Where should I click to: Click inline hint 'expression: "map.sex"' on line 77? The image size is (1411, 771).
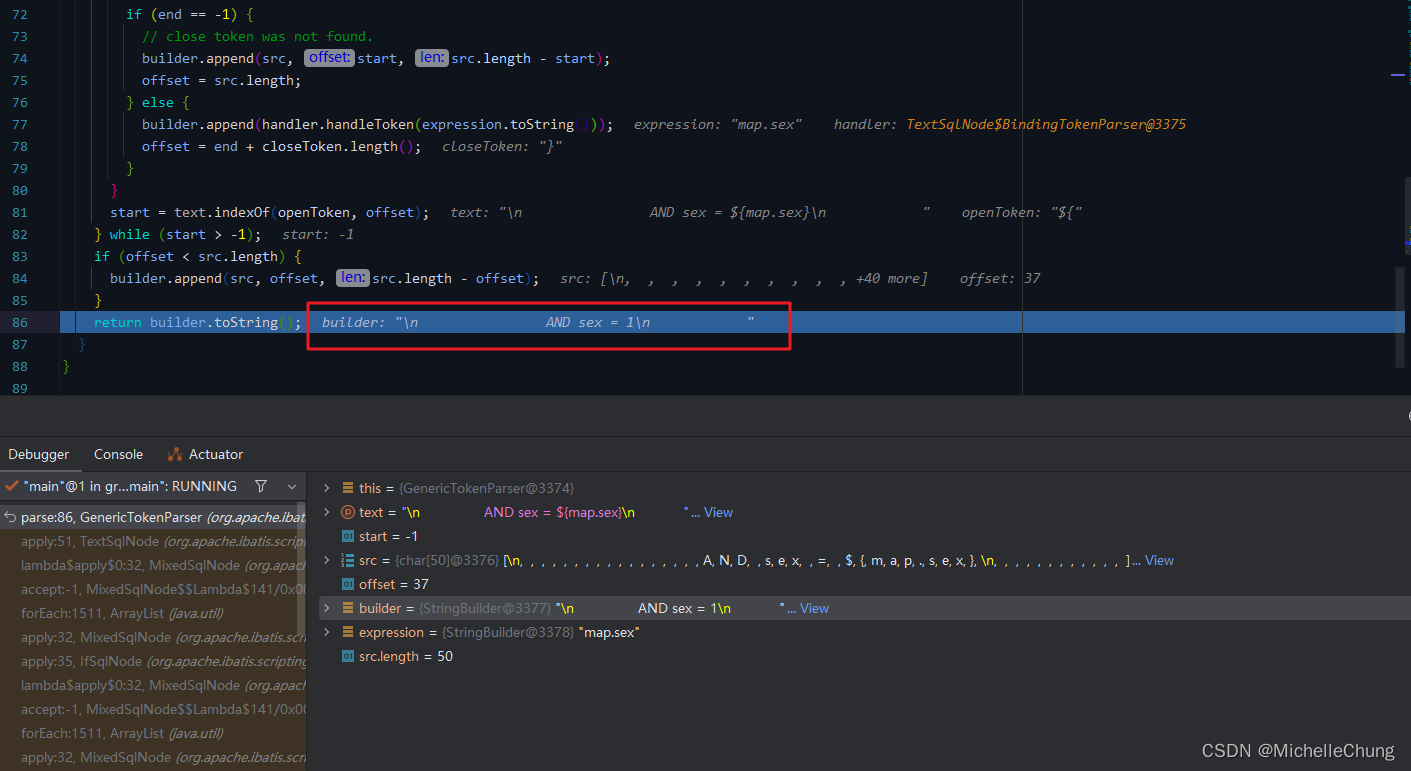pyautogui.click(x=718, y=124)
